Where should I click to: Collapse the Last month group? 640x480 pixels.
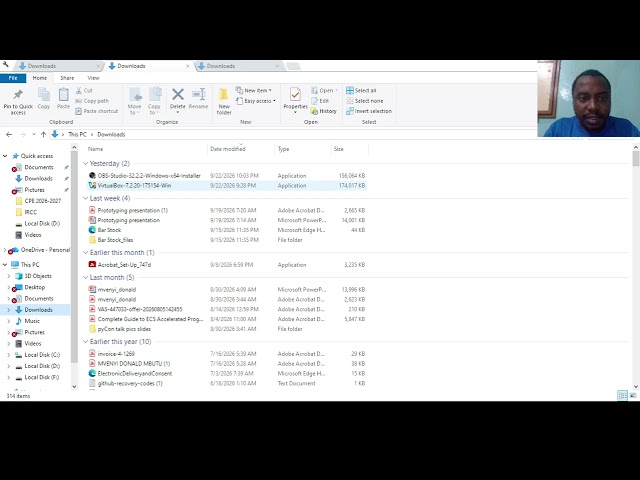pyautogui.click(x=85, y=278)
